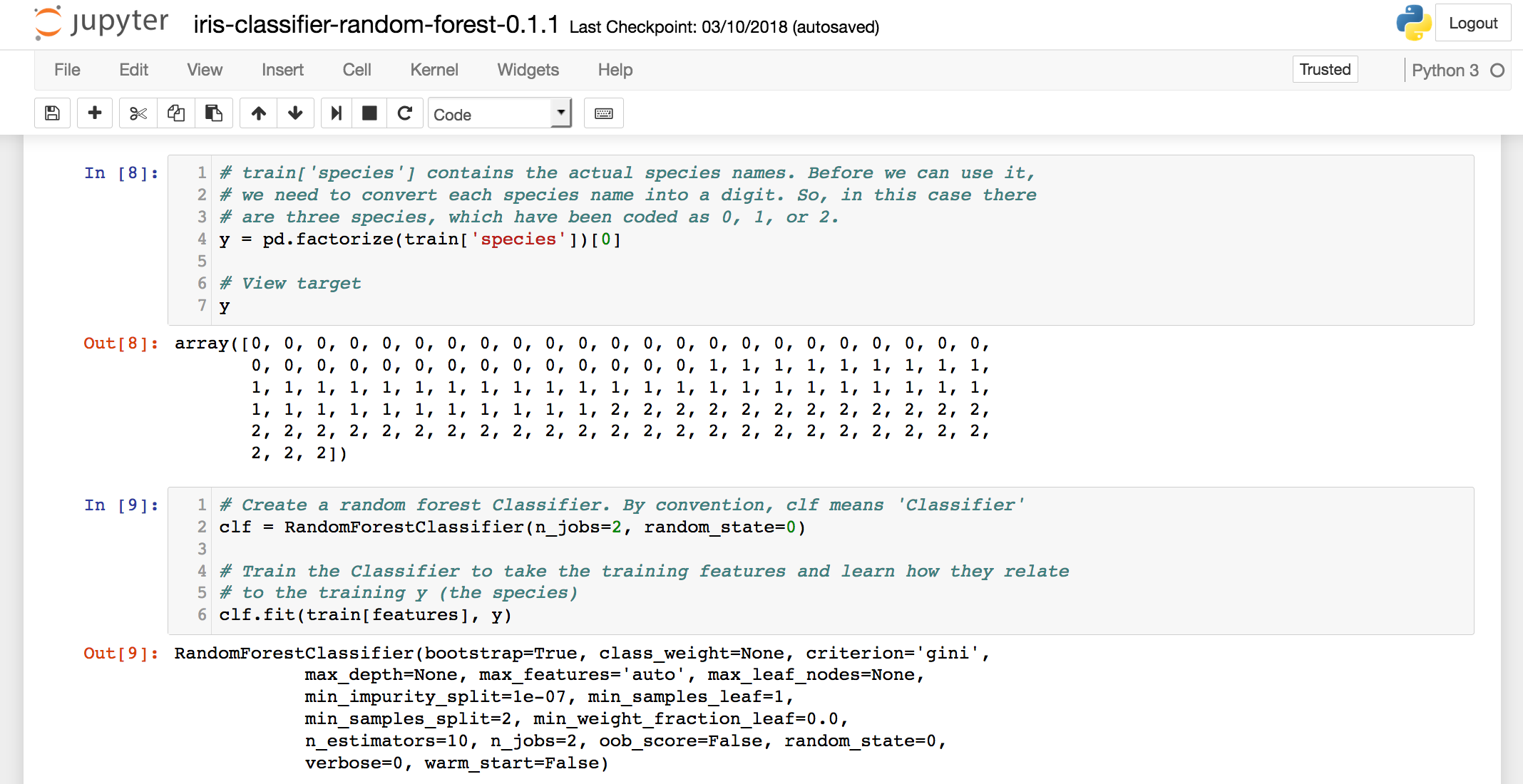Move selected cell up arrow

point(259,113)
